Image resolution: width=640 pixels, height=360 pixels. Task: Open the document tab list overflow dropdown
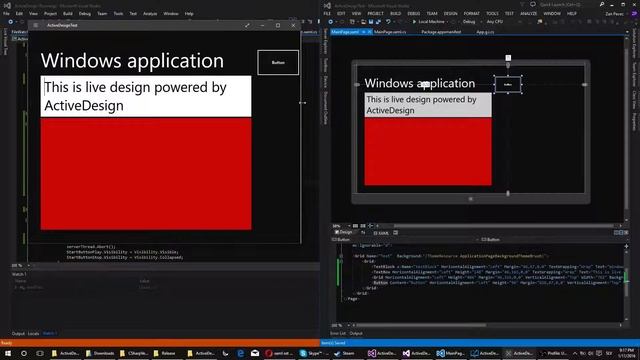tap(627, 32)
